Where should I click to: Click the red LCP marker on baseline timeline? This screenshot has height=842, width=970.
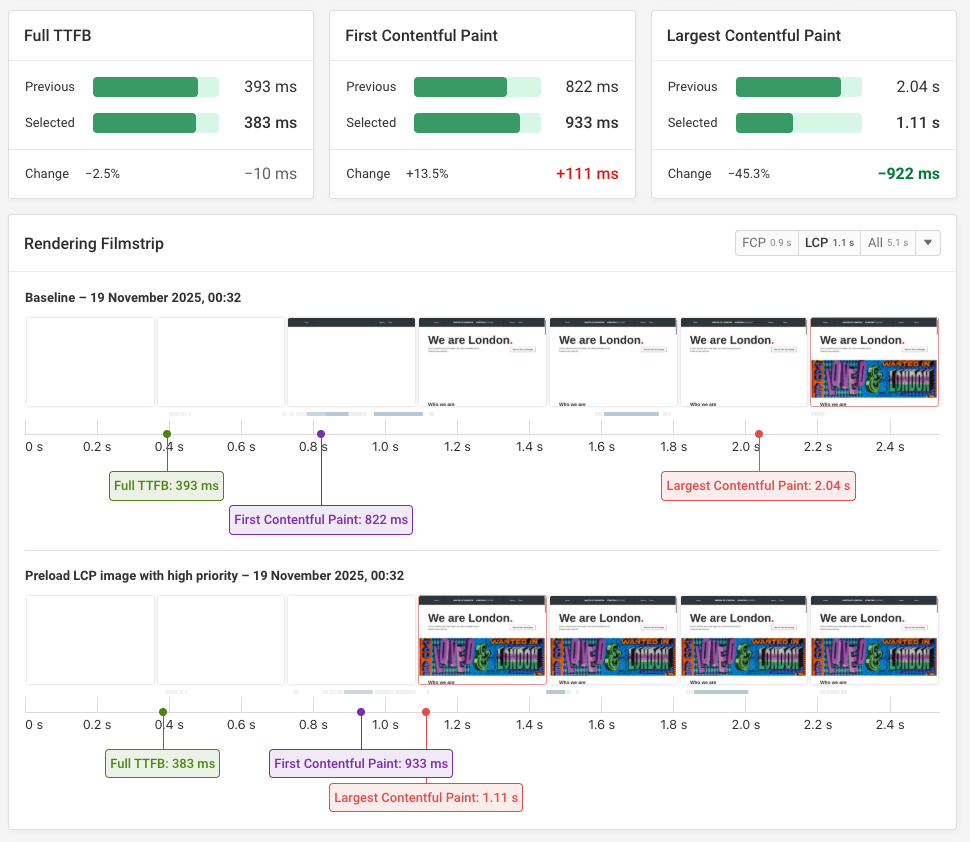pos(759,433)
